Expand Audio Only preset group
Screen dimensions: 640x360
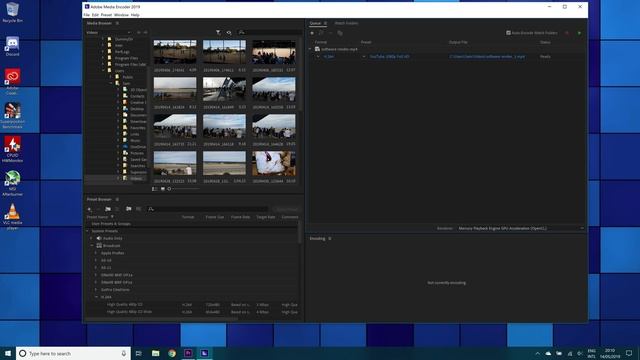point(91,238)
